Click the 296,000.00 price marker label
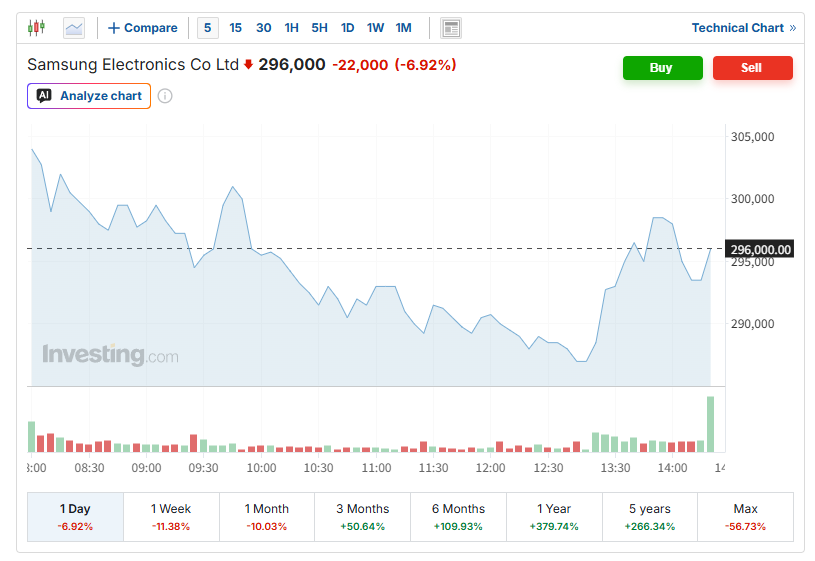 (x=760, y=250)
